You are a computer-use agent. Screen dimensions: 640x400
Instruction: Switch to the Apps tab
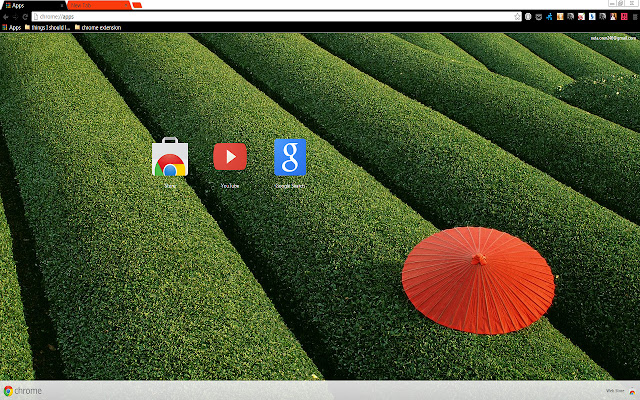[x=30, y=5]
